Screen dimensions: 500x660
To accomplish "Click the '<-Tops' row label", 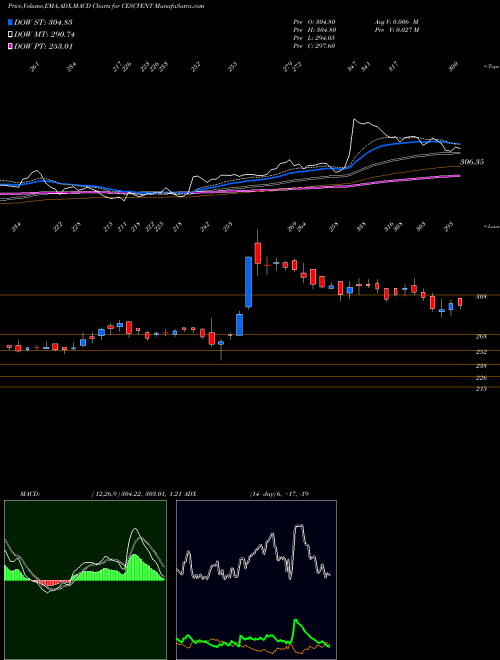I will [491, 67].
